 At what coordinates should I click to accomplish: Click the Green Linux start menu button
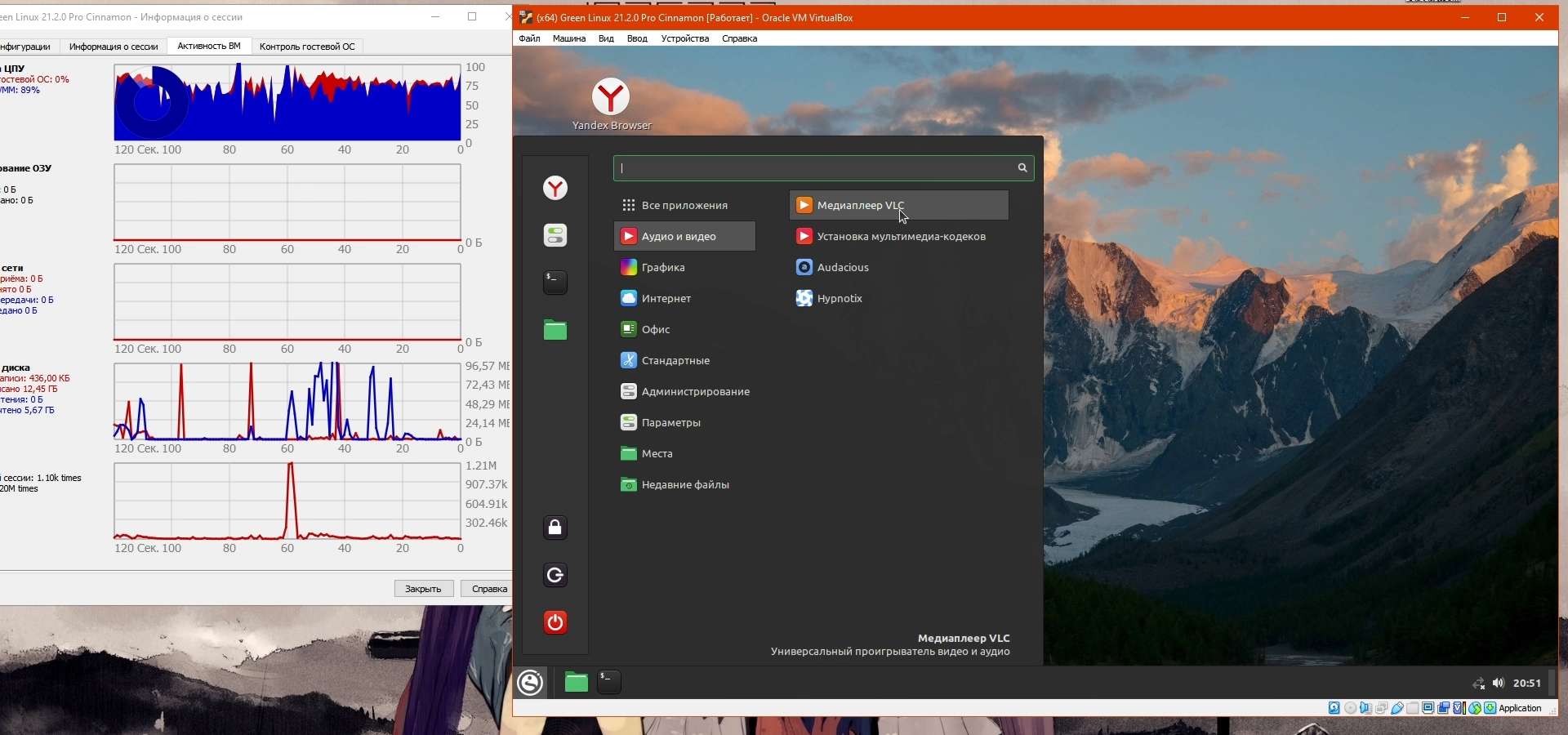531,682
